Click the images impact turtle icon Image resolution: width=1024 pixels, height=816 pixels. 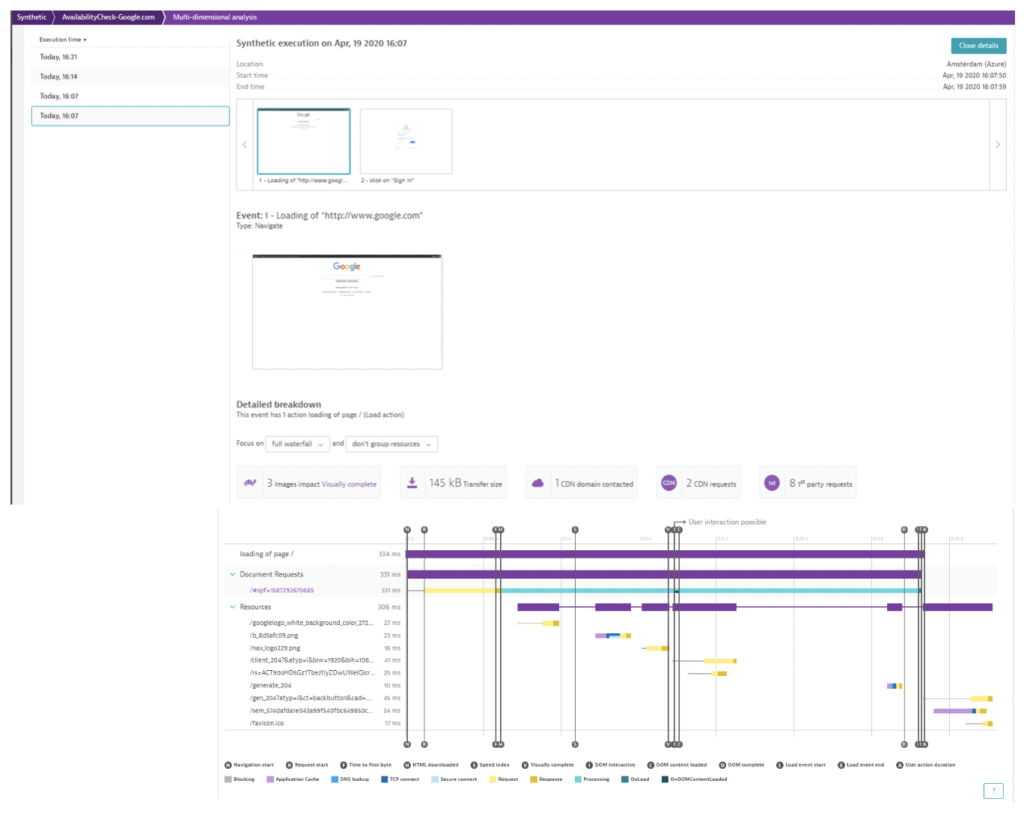click(249, 482)
